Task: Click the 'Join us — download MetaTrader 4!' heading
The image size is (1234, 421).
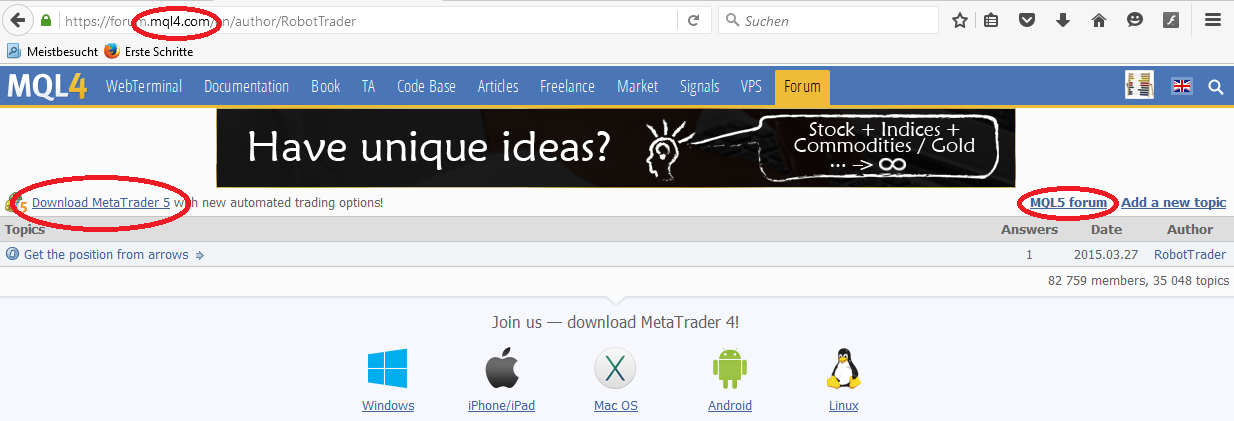Action: (616, 322)
